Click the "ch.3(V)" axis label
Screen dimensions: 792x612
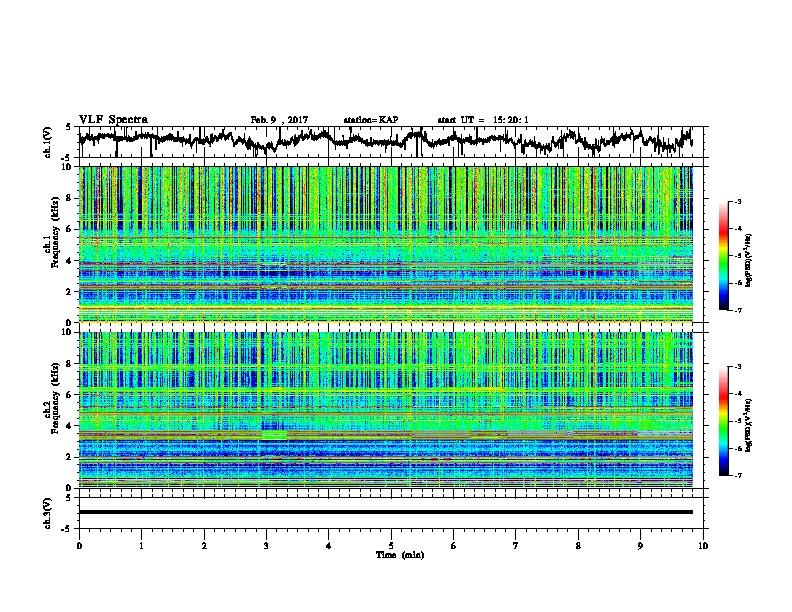(48, 514)
